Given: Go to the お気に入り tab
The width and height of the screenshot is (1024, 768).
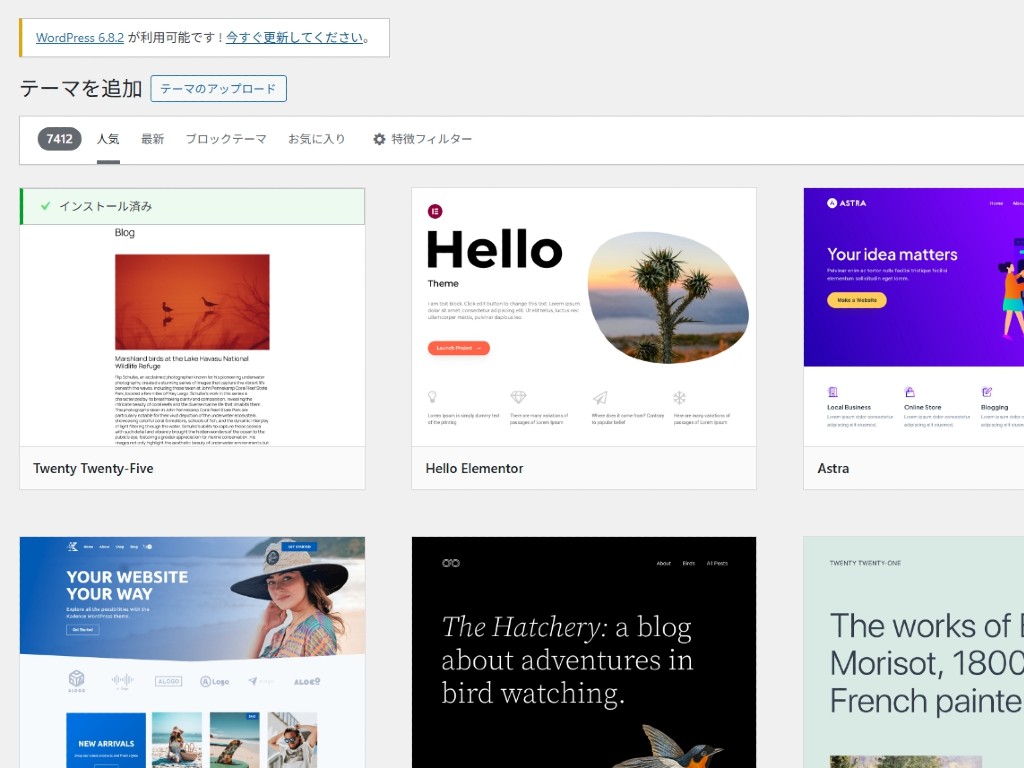Looking at the screenshot, I should [x=317, y=139].
